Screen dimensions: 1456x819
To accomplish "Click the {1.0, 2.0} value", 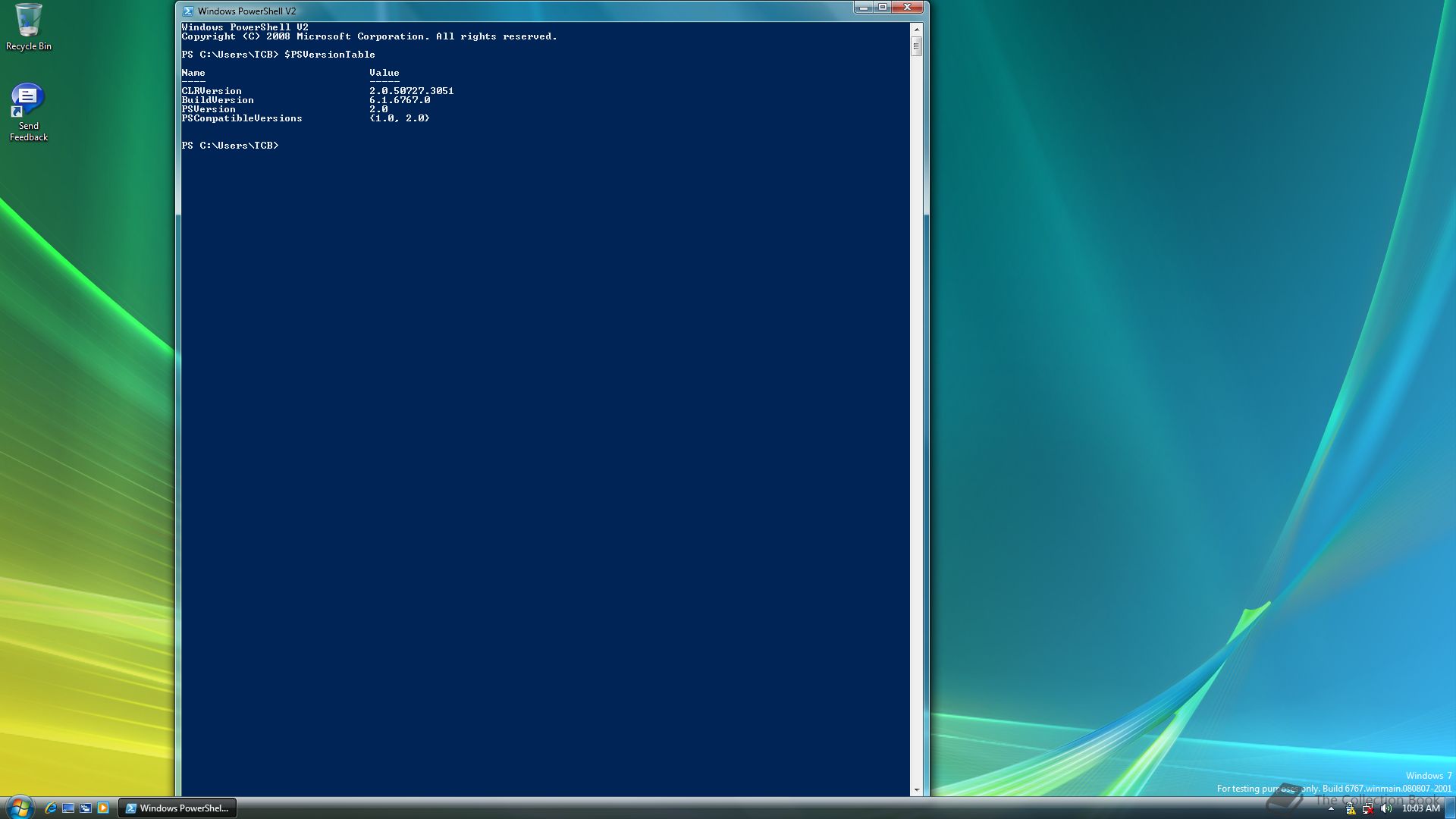I will point(400,118).
